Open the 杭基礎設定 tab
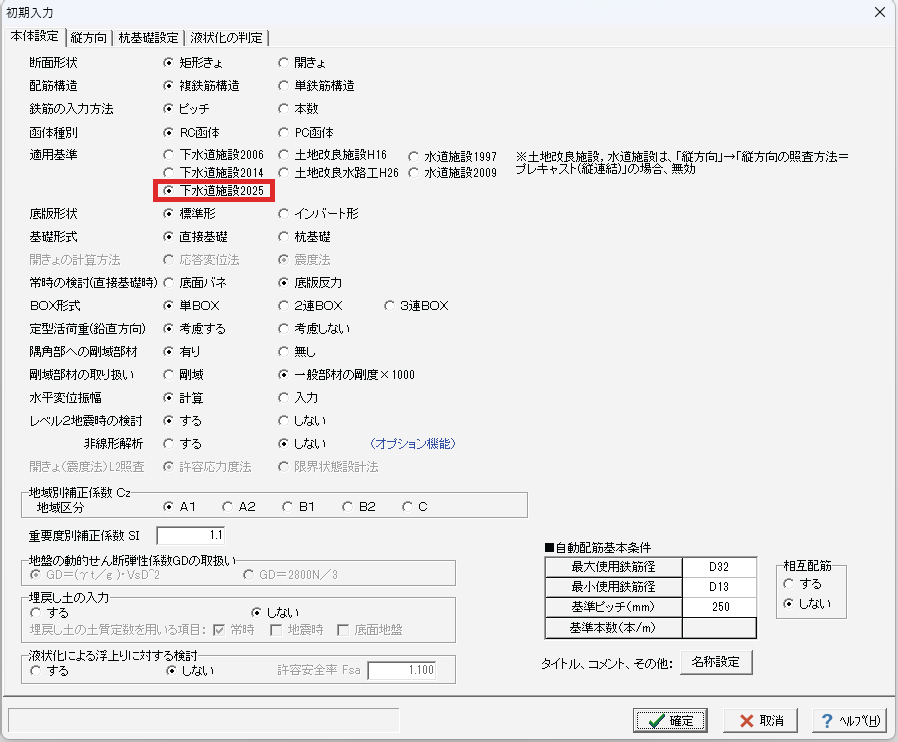 (x=148, y=38)
